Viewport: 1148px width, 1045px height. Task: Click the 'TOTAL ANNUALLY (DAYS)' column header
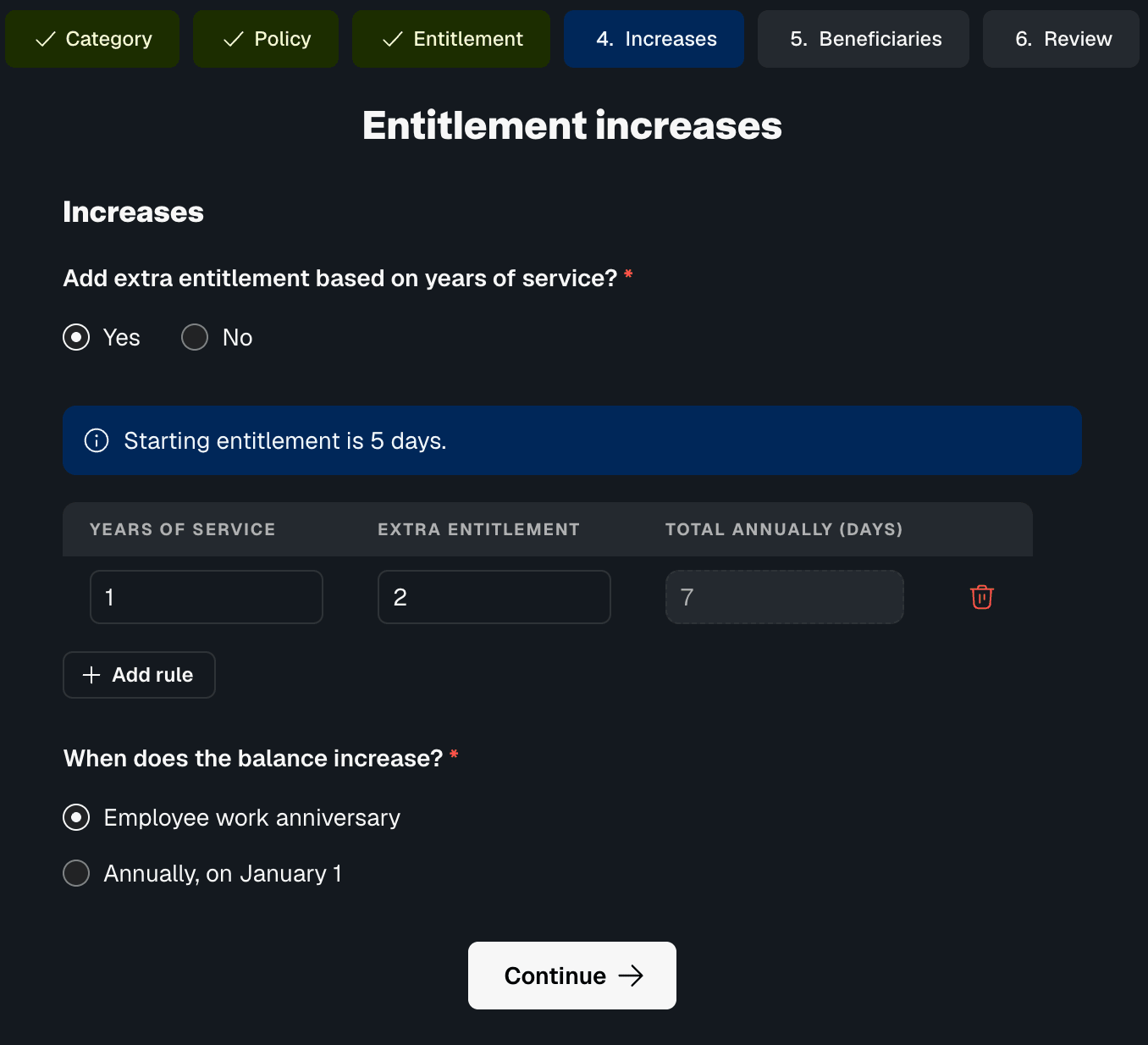[784, 529]
